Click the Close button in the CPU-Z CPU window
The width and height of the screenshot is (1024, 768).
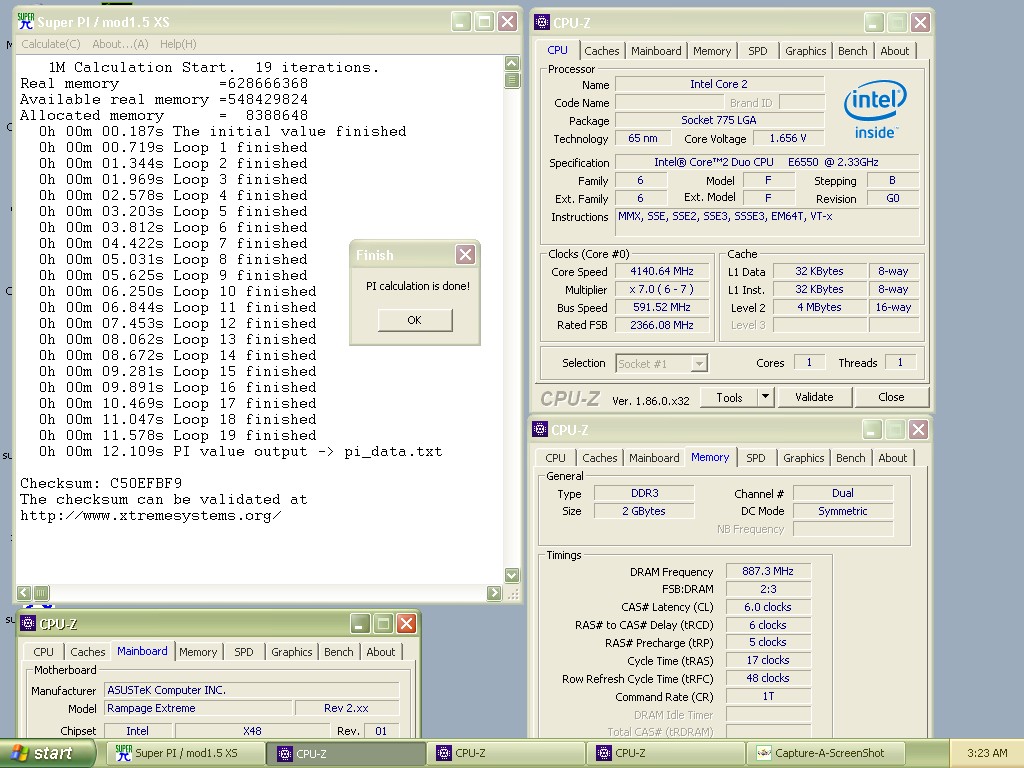click(x=891, y=397)
